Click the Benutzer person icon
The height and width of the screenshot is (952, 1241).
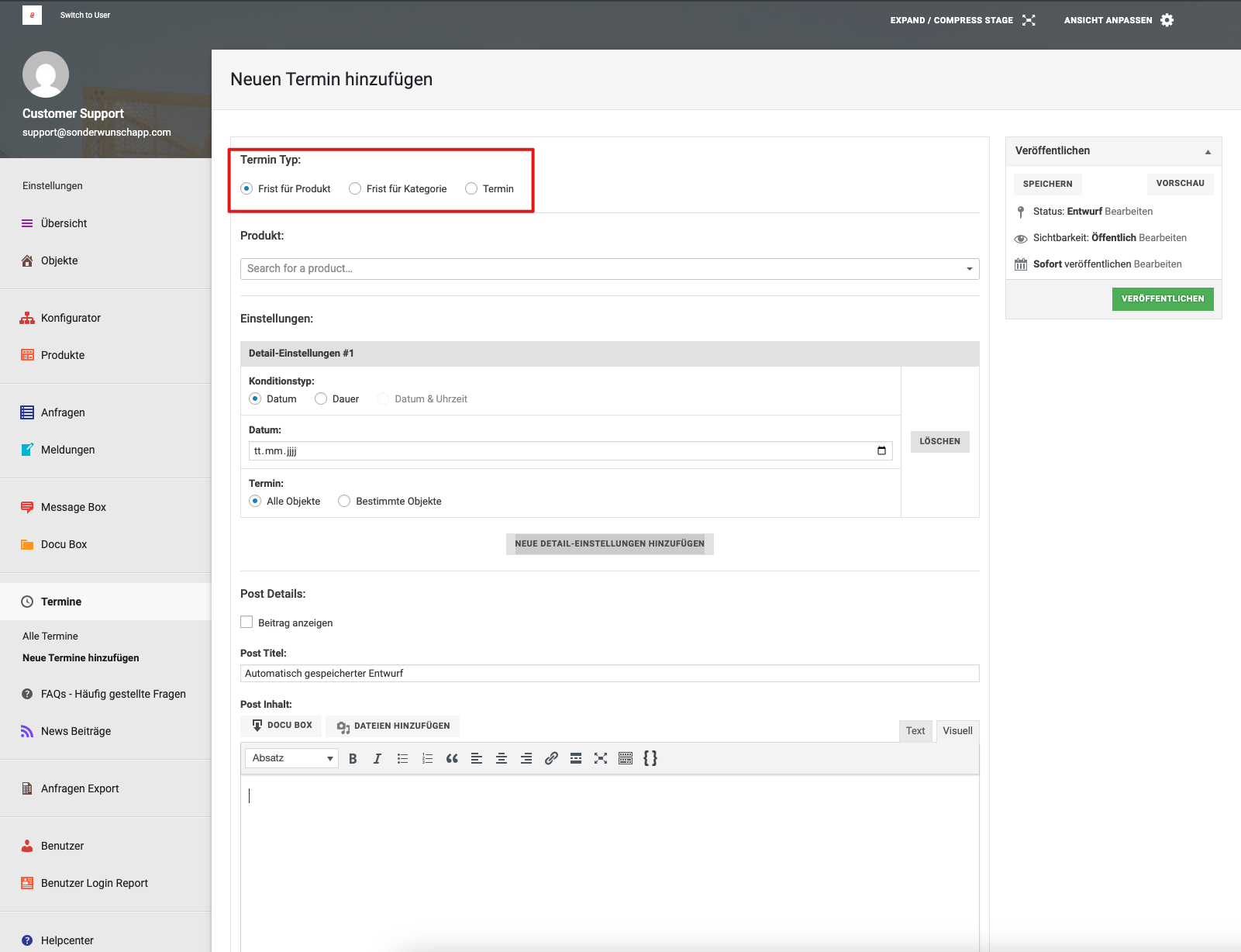[x=27, y=846]
